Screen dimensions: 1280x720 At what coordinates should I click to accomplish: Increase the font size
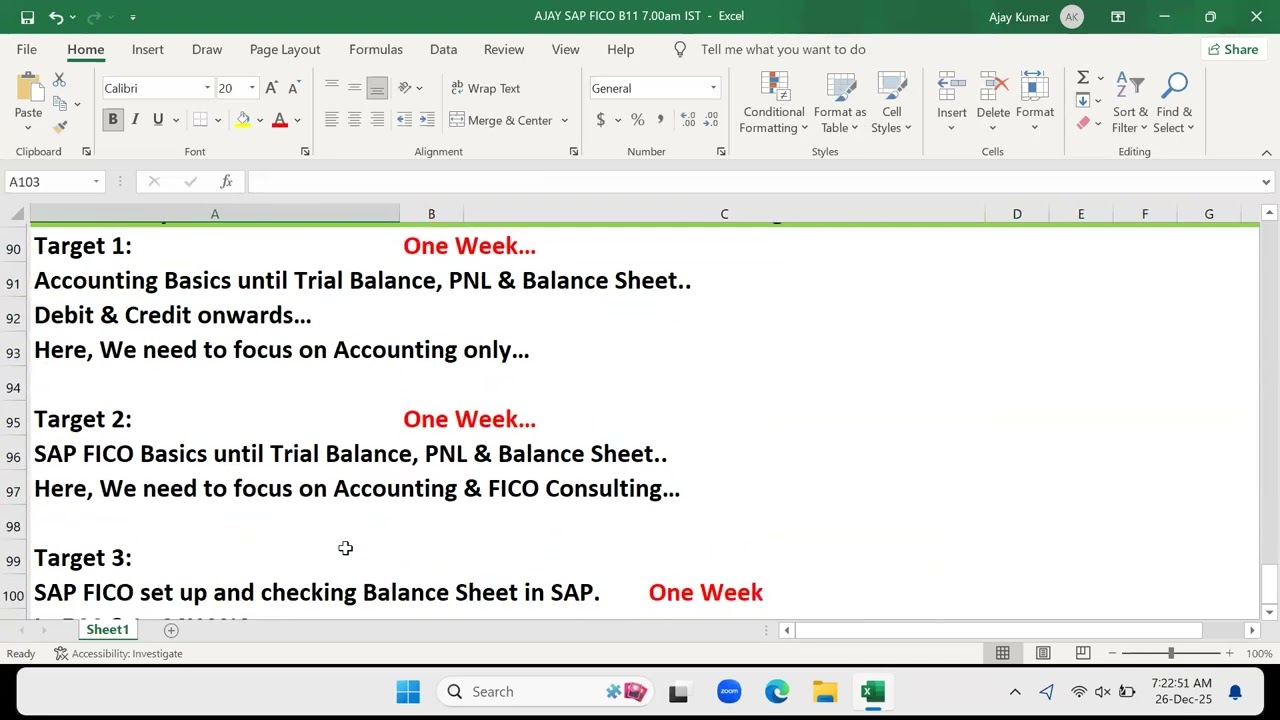[271, 88]
